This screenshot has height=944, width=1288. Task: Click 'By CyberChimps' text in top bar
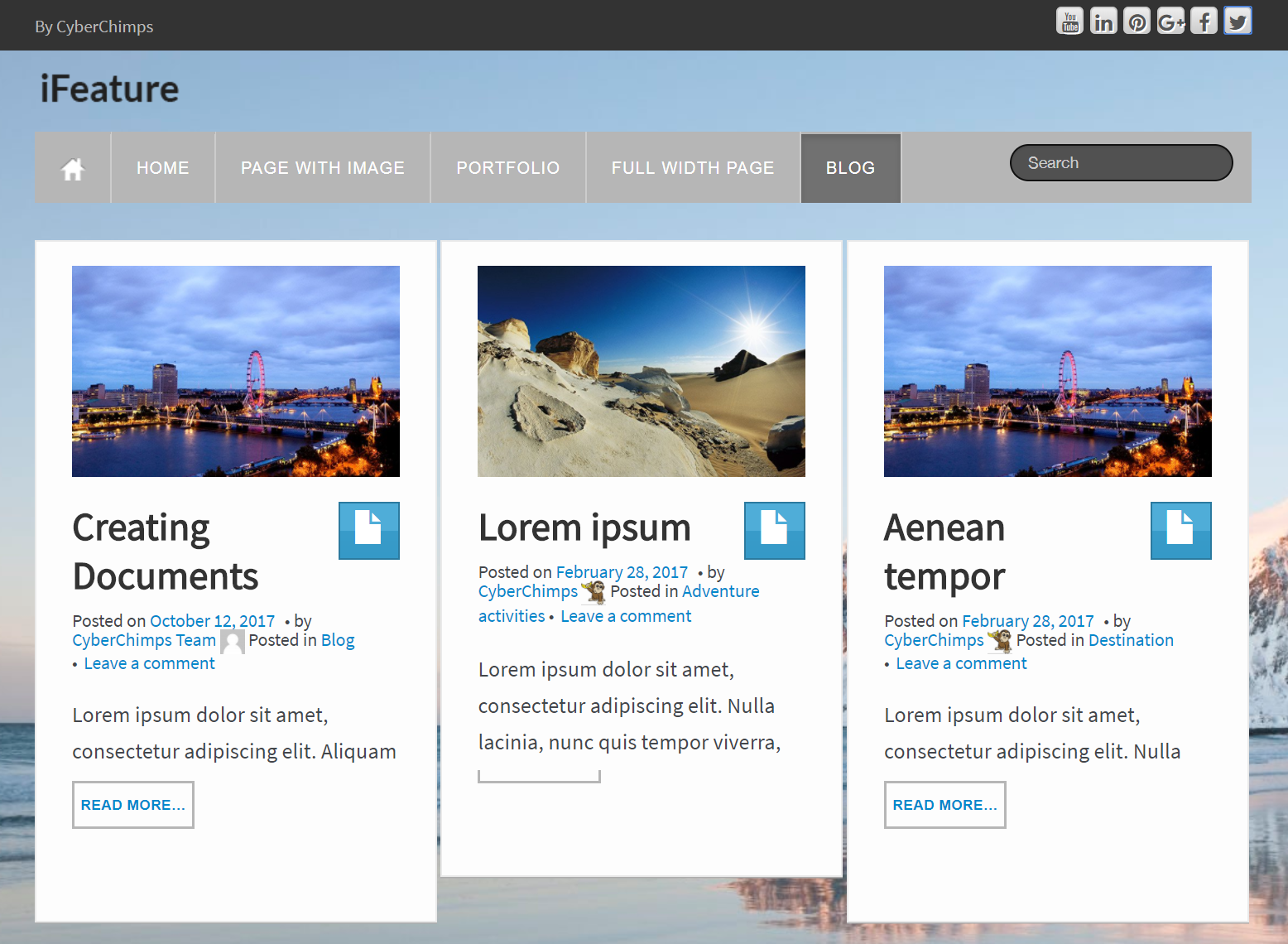(x=94, y=26)
